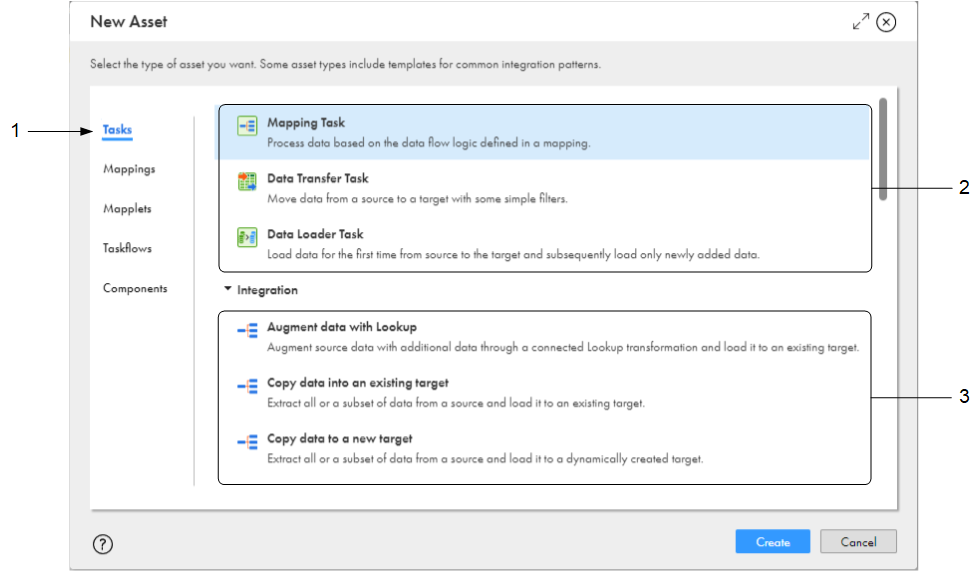The height and width of the screenshot is (572, 980).
Task: Click the Copy data to new target icon
Action: coord(248,442)
